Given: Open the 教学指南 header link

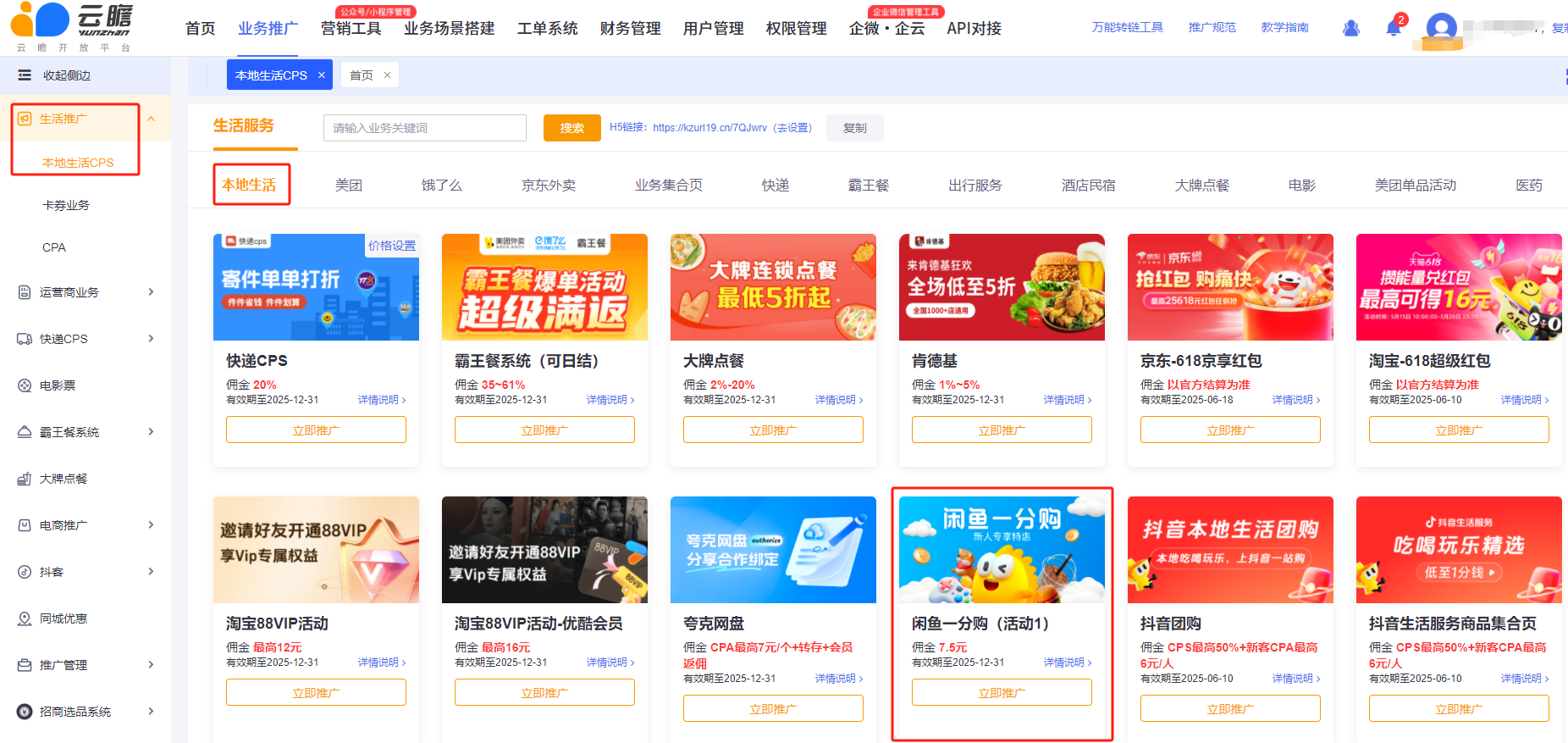Looking at the screenshot, I should tap(1285, 28).
